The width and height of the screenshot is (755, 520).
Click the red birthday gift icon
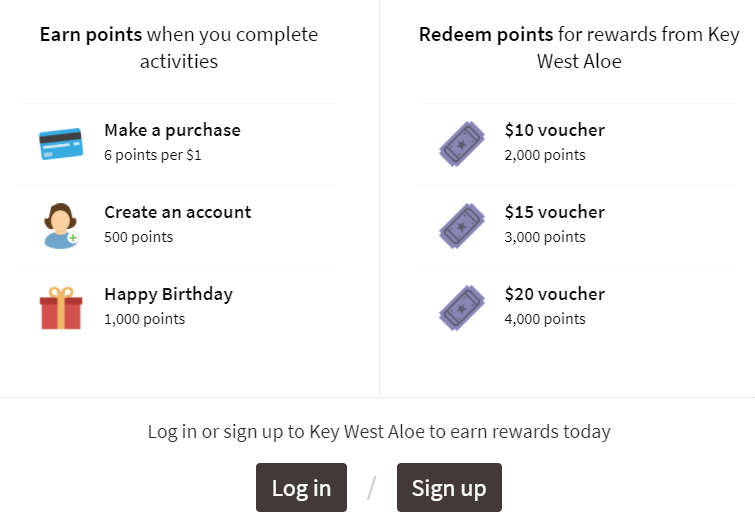pos(60,307)
